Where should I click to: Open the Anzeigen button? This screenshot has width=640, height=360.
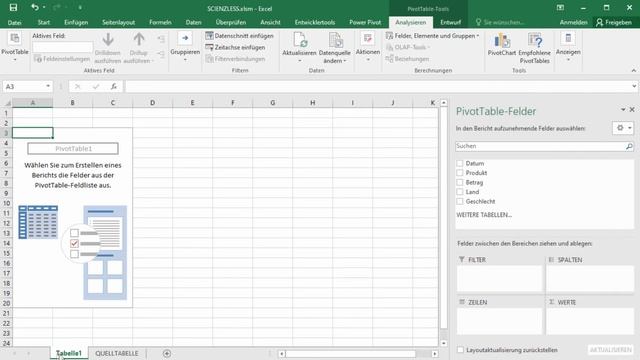568,47
